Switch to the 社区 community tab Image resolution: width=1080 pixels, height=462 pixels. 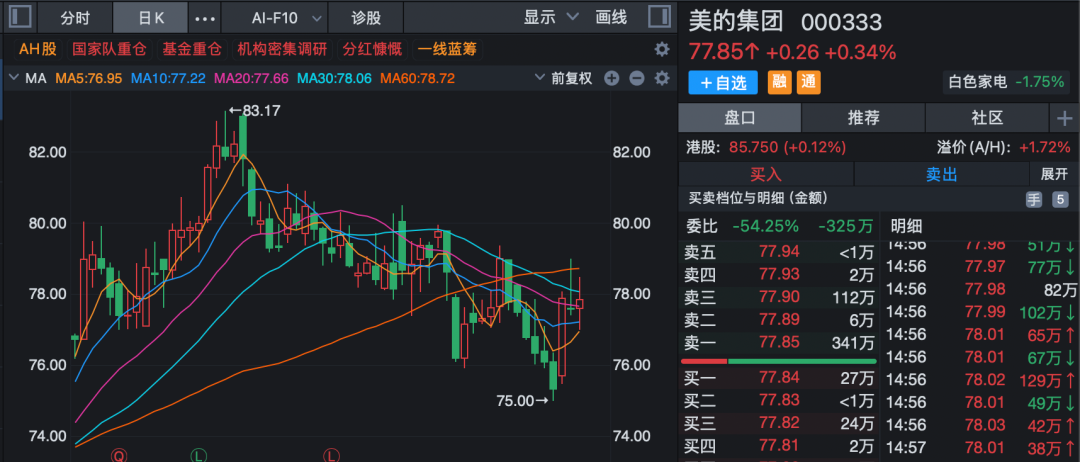tap(987, 118)
